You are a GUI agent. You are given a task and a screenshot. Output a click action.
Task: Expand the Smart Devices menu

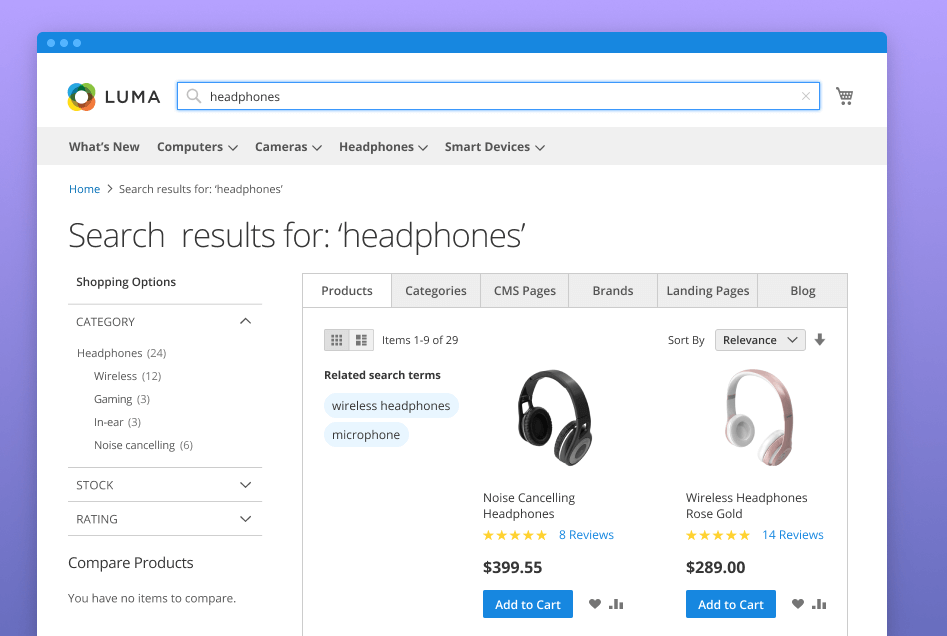pyautogui.click(x=495, y=147)
